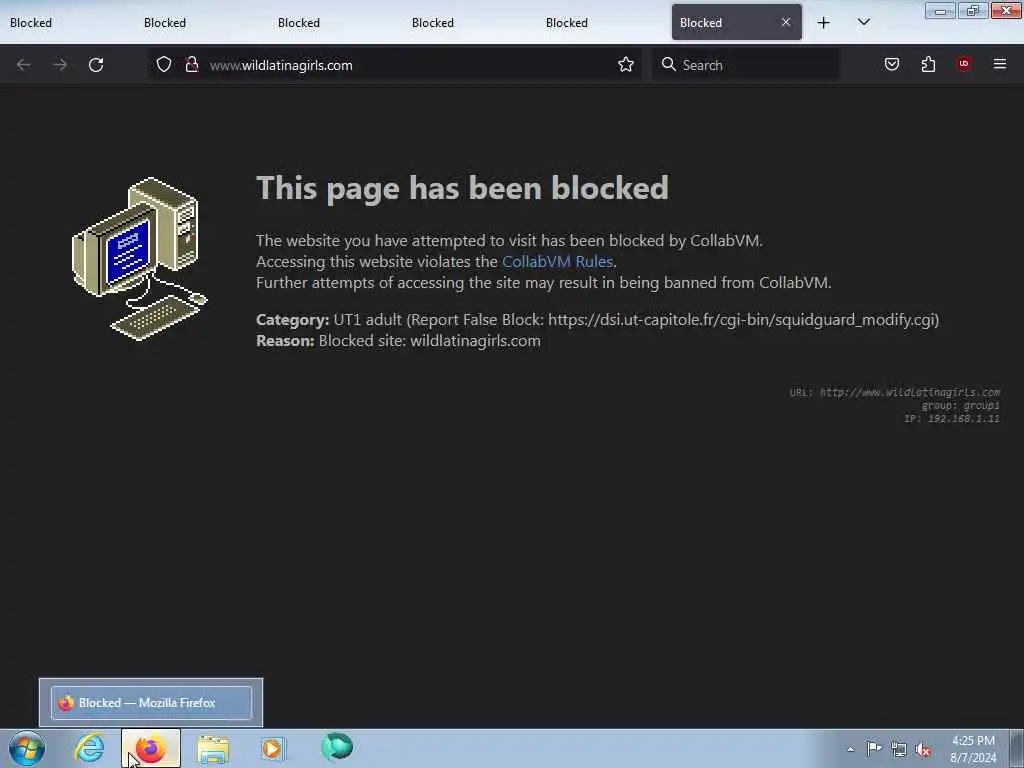The width and height of the screenshot is (1024, 768).
Task: Reload the current page
Action: (x=96, y=65)
